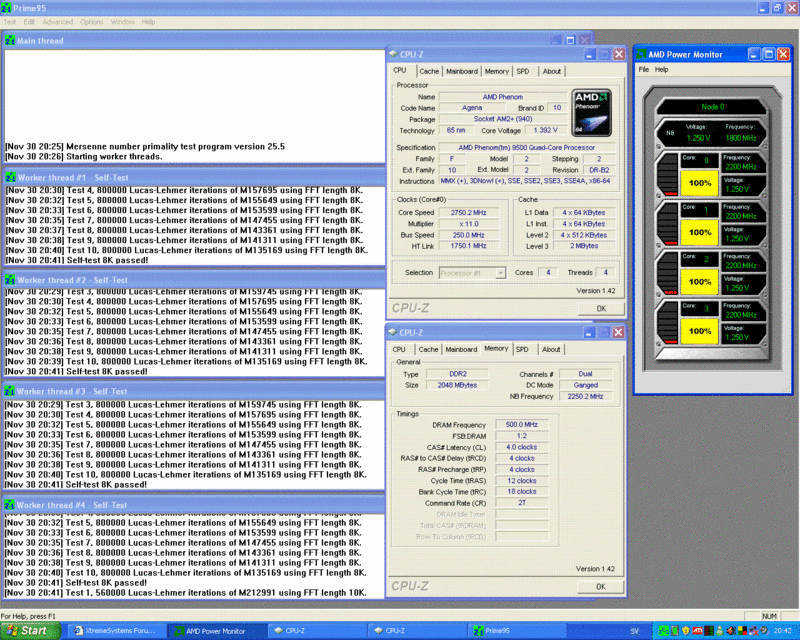Click the Core 1 load bar gauge
This screenshot has width=800, height=640.
[x=667, y=224]
